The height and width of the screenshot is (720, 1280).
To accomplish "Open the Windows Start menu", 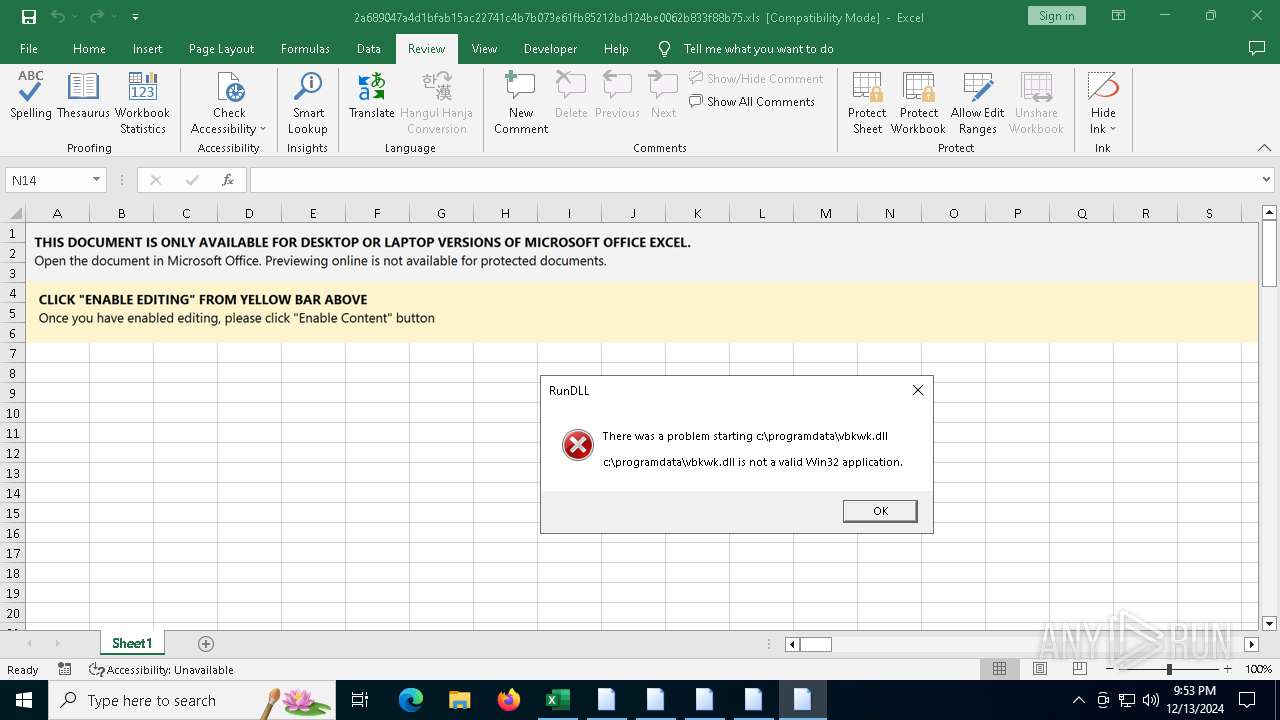I will (24, 700).
